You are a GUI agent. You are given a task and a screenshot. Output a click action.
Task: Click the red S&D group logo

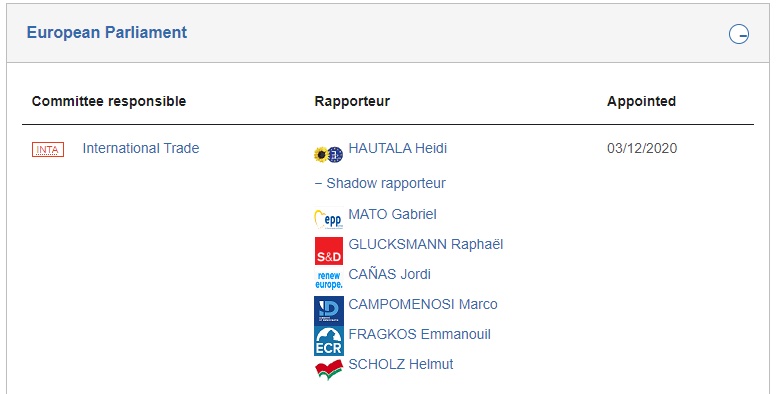point(328,251)
